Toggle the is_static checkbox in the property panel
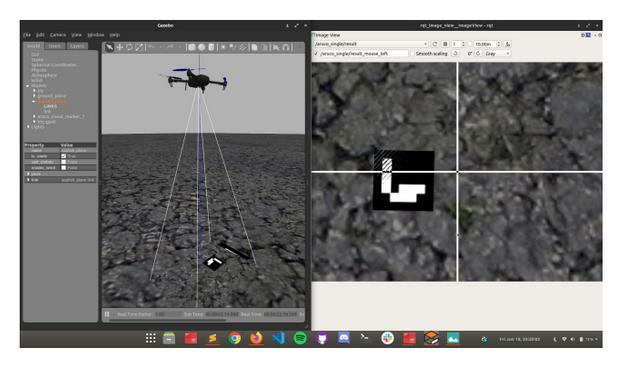The height and width of the screenshot is (373, 621). point(63,156)
